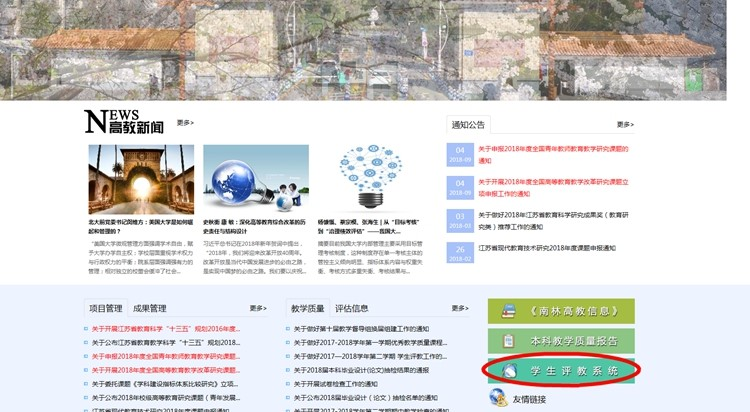
Task: Click the 03 2018-03 date badge
Action: tap(460, 221)
